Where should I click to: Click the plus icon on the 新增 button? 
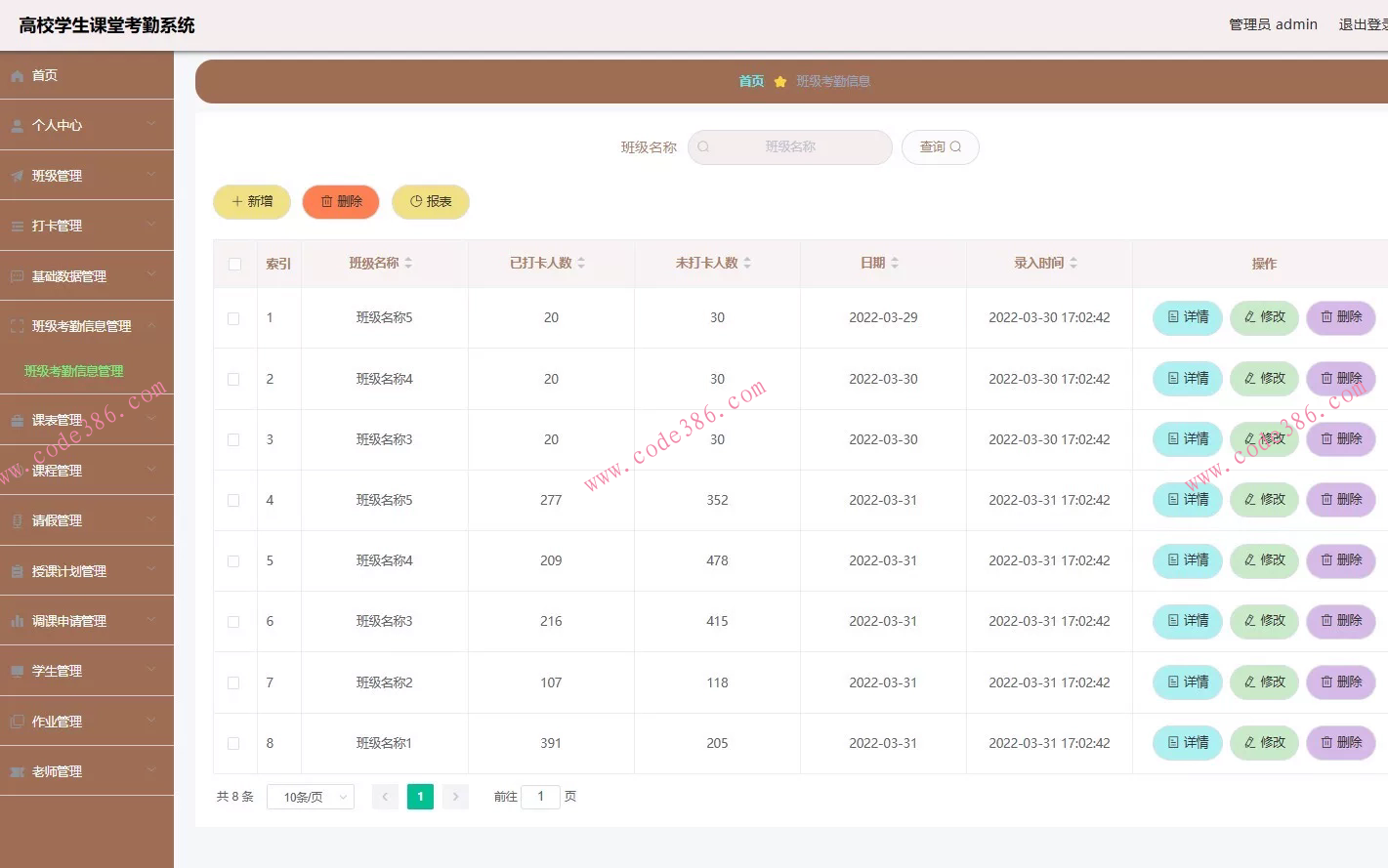tap(237, 201)
